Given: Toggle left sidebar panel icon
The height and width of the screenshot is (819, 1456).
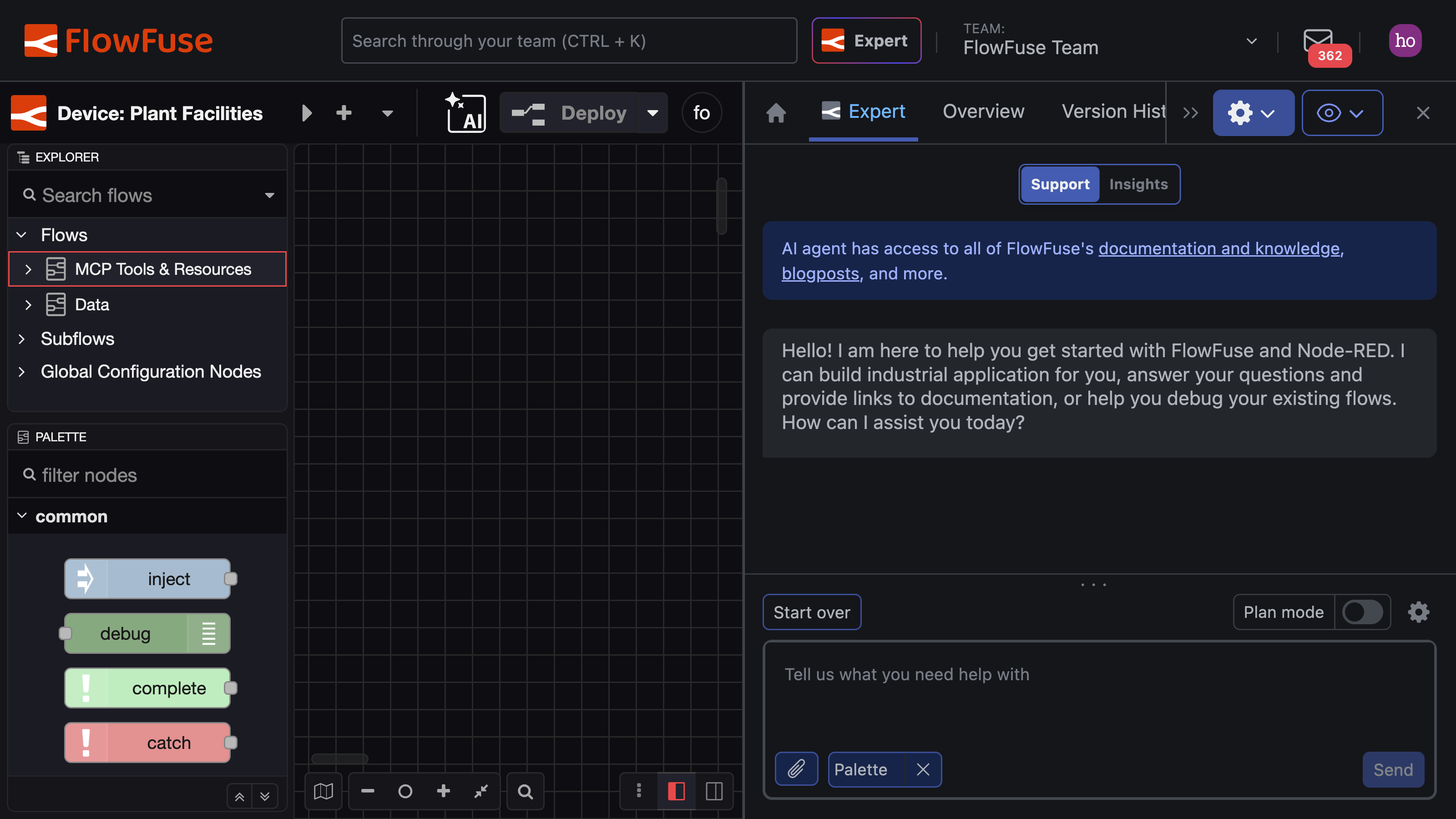Looking at the screenshot, I should [x=677, y=791].
